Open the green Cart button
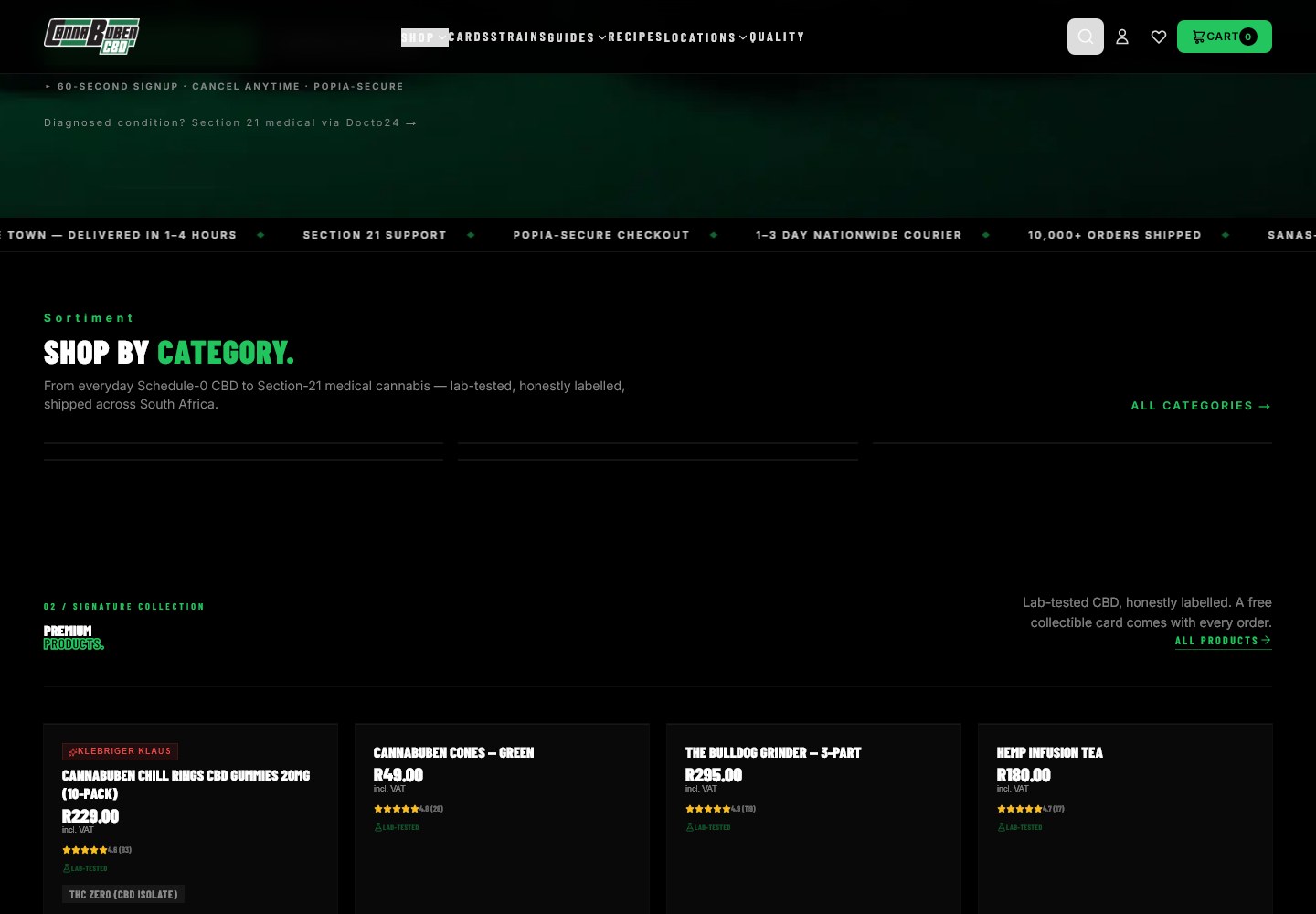1316x914 pixels. (1225, 37)
